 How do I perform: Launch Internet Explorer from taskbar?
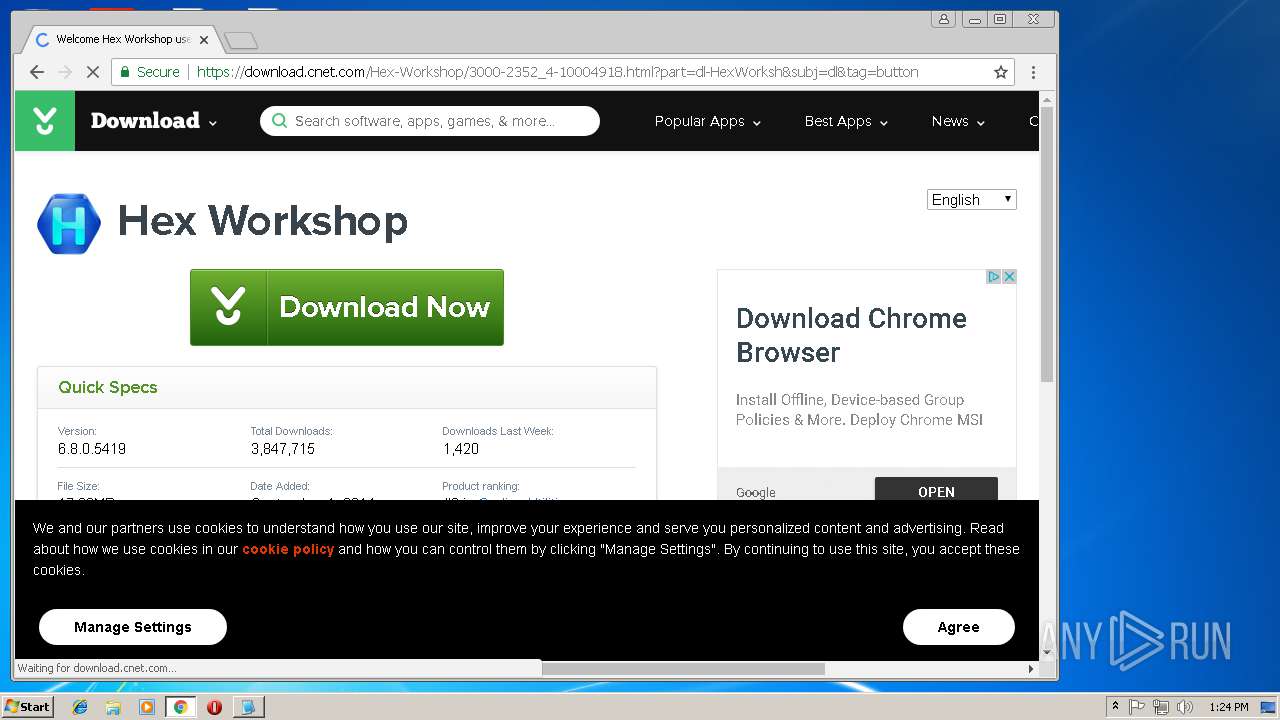(80, 707)
